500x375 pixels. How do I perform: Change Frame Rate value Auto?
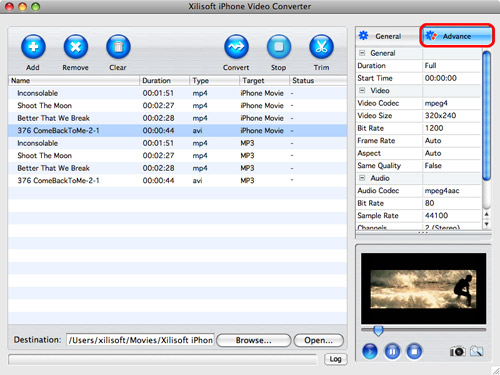click(452, 141)
